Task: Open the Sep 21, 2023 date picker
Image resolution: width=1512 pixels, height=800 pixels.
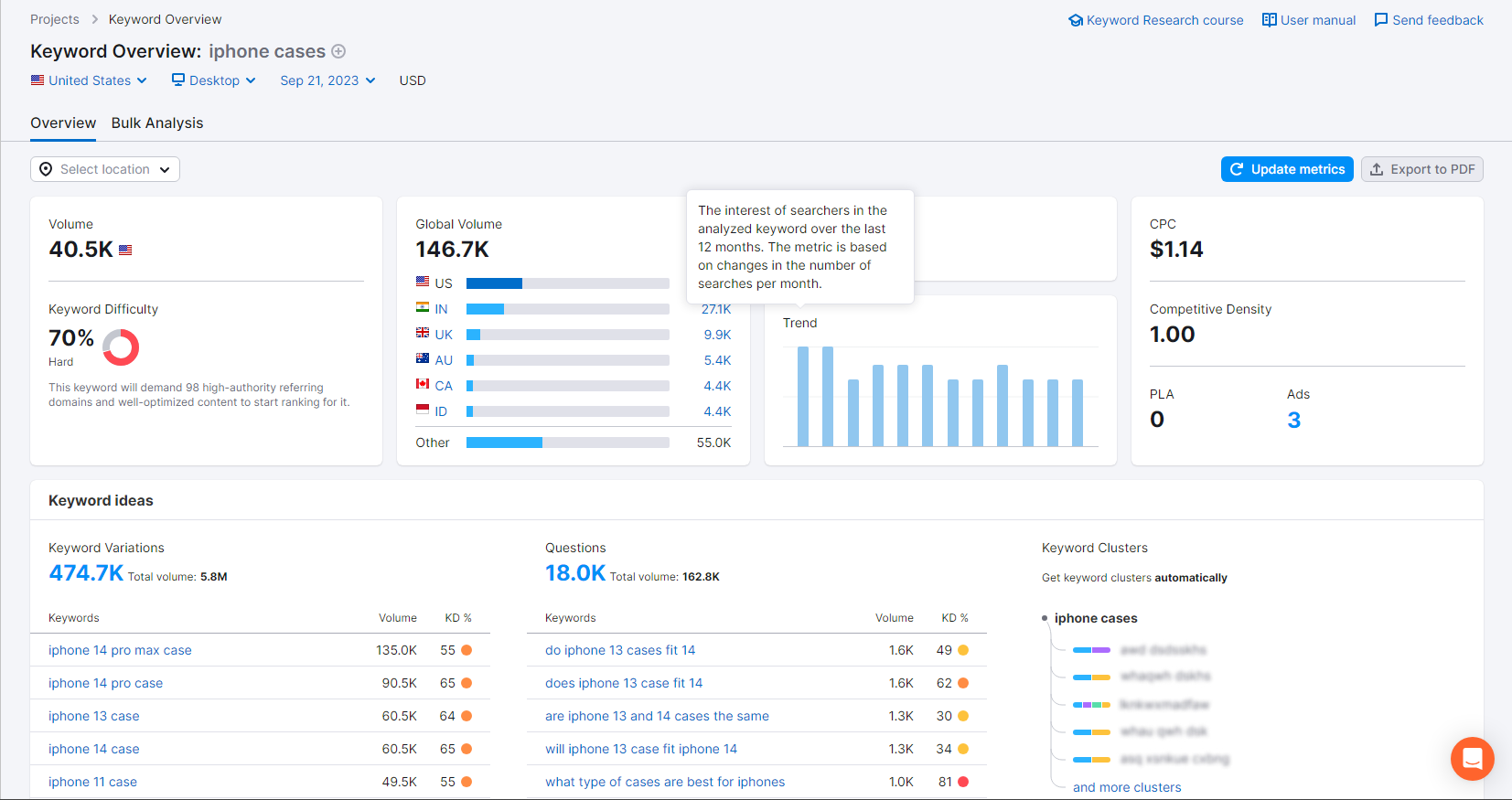Action: [327, 80]
